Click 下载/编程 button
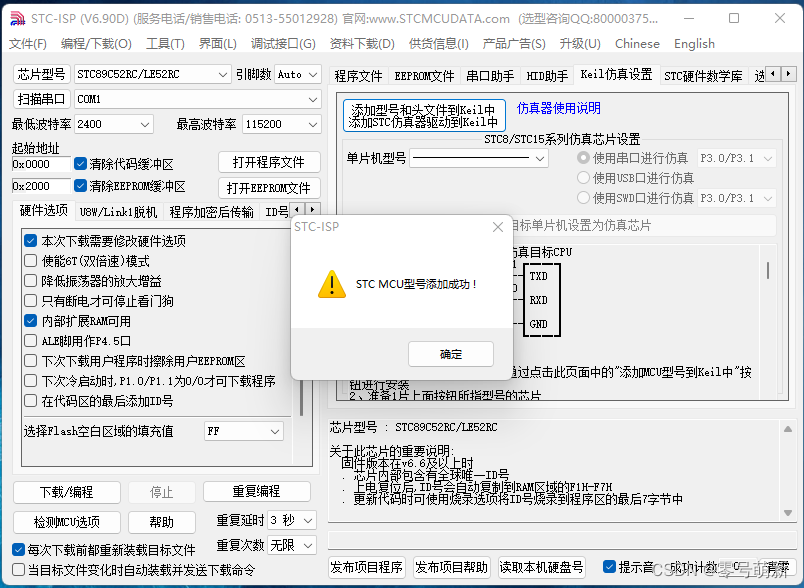The height and width of the screenshot is (588, 804). click(x=67, y=492)
